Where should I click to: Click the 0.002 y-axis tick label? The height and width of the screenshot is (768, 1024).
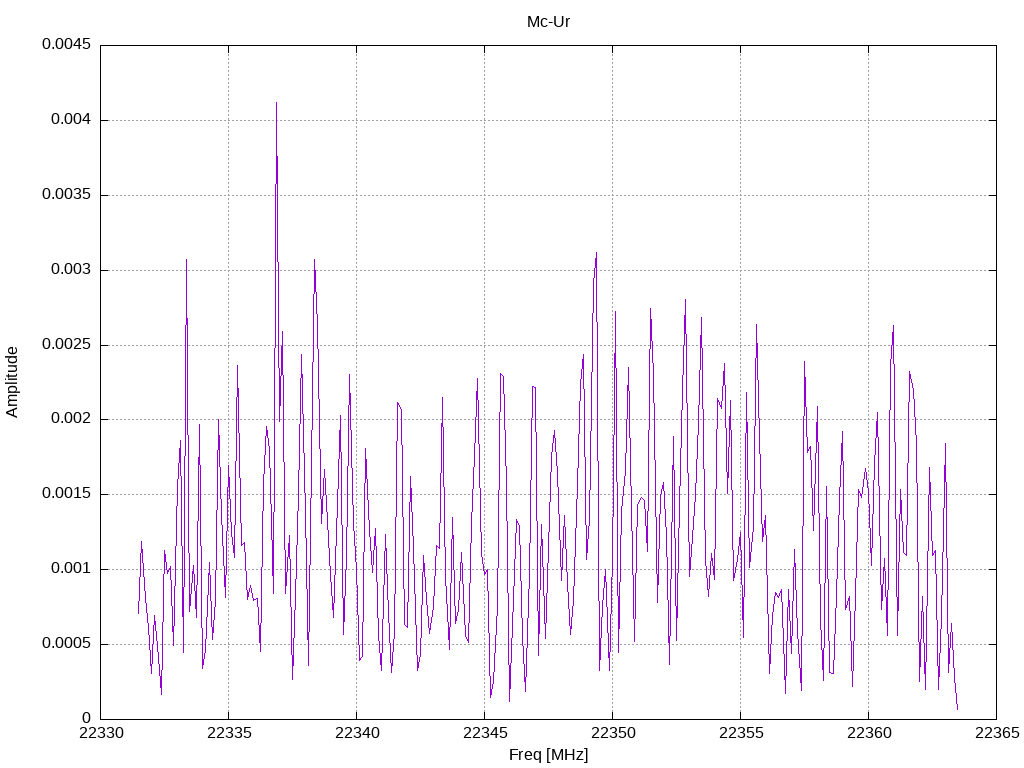[71, 419]
